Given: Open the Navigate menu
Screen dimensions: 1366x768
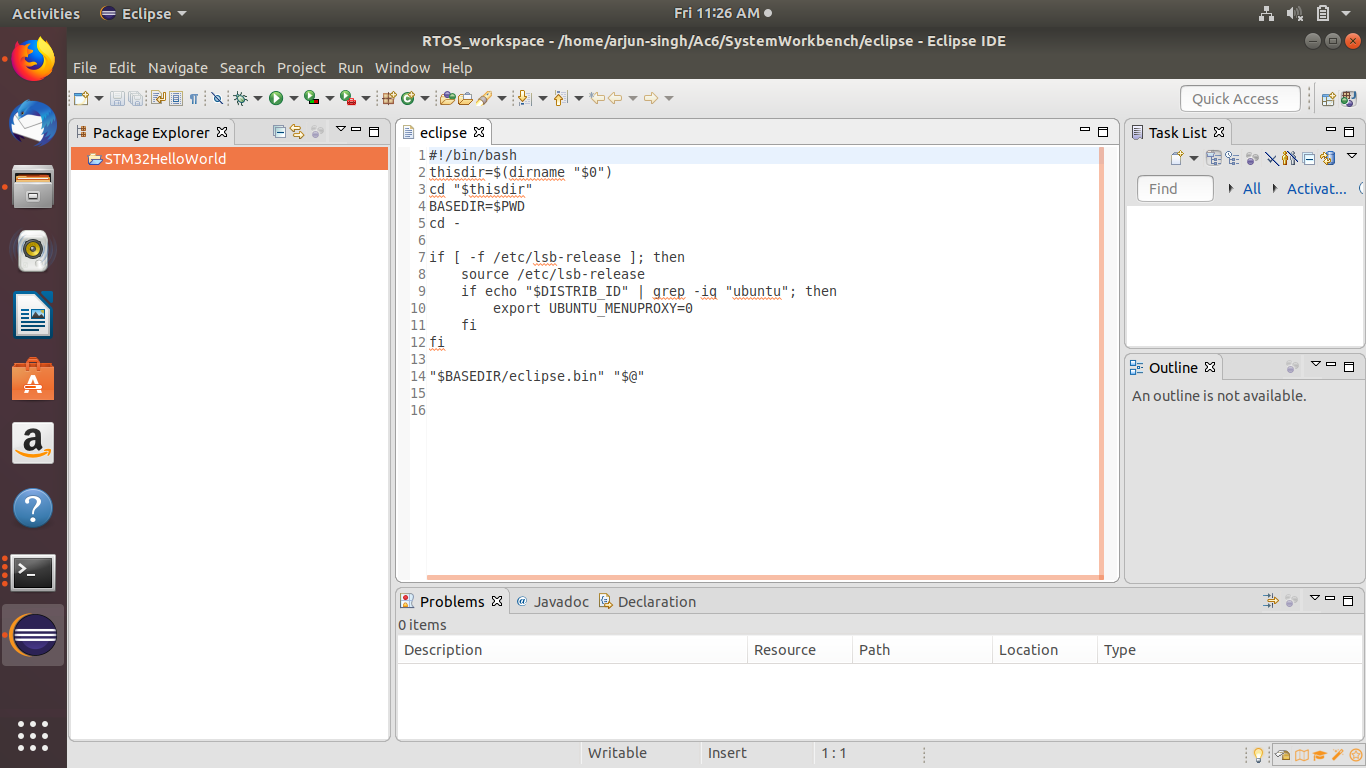Looking at the screenshot, I should (x=177, y=68).
